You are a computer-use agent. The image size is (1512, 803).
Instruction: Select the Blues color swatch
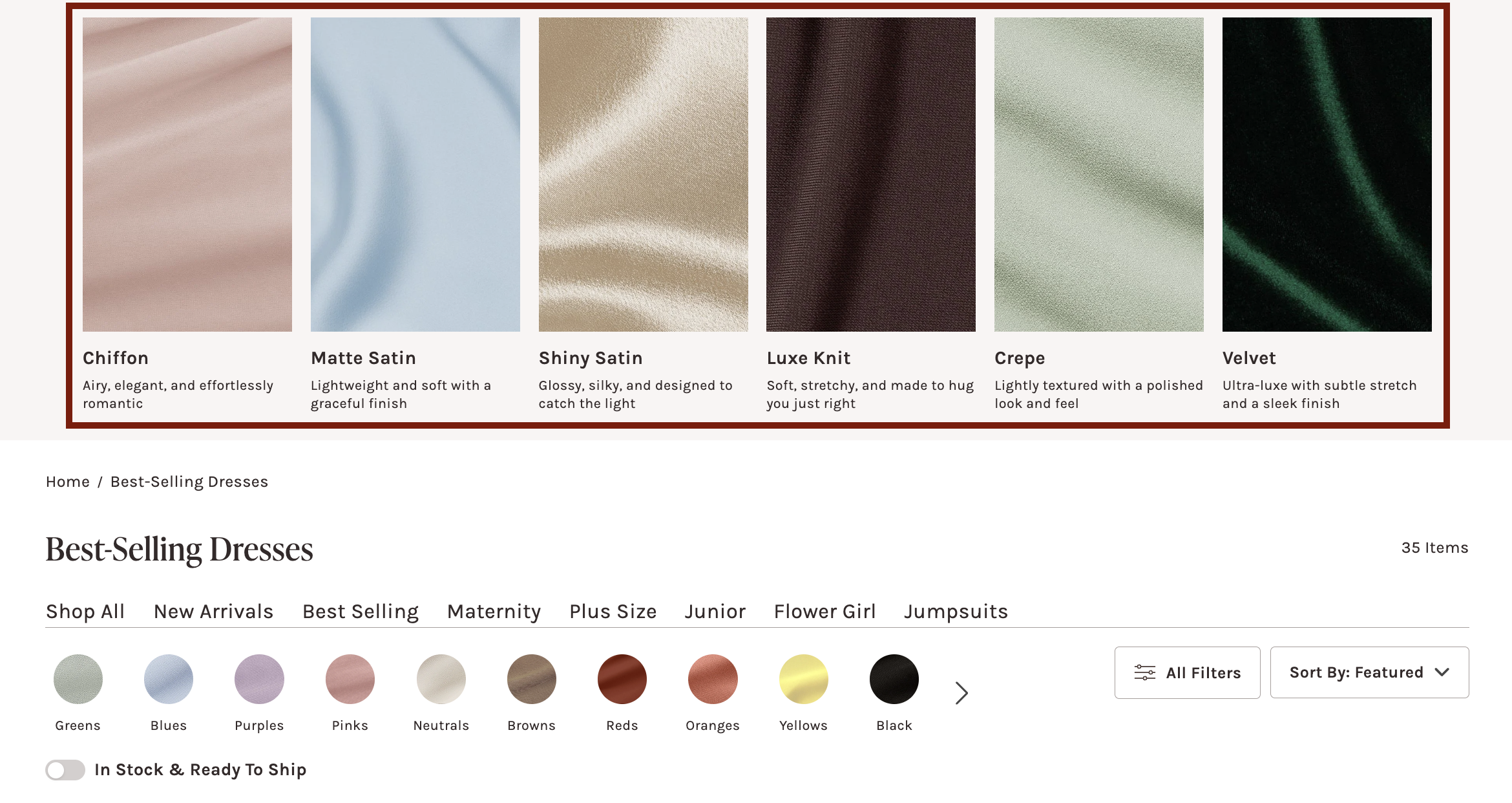tap(169, 679)
